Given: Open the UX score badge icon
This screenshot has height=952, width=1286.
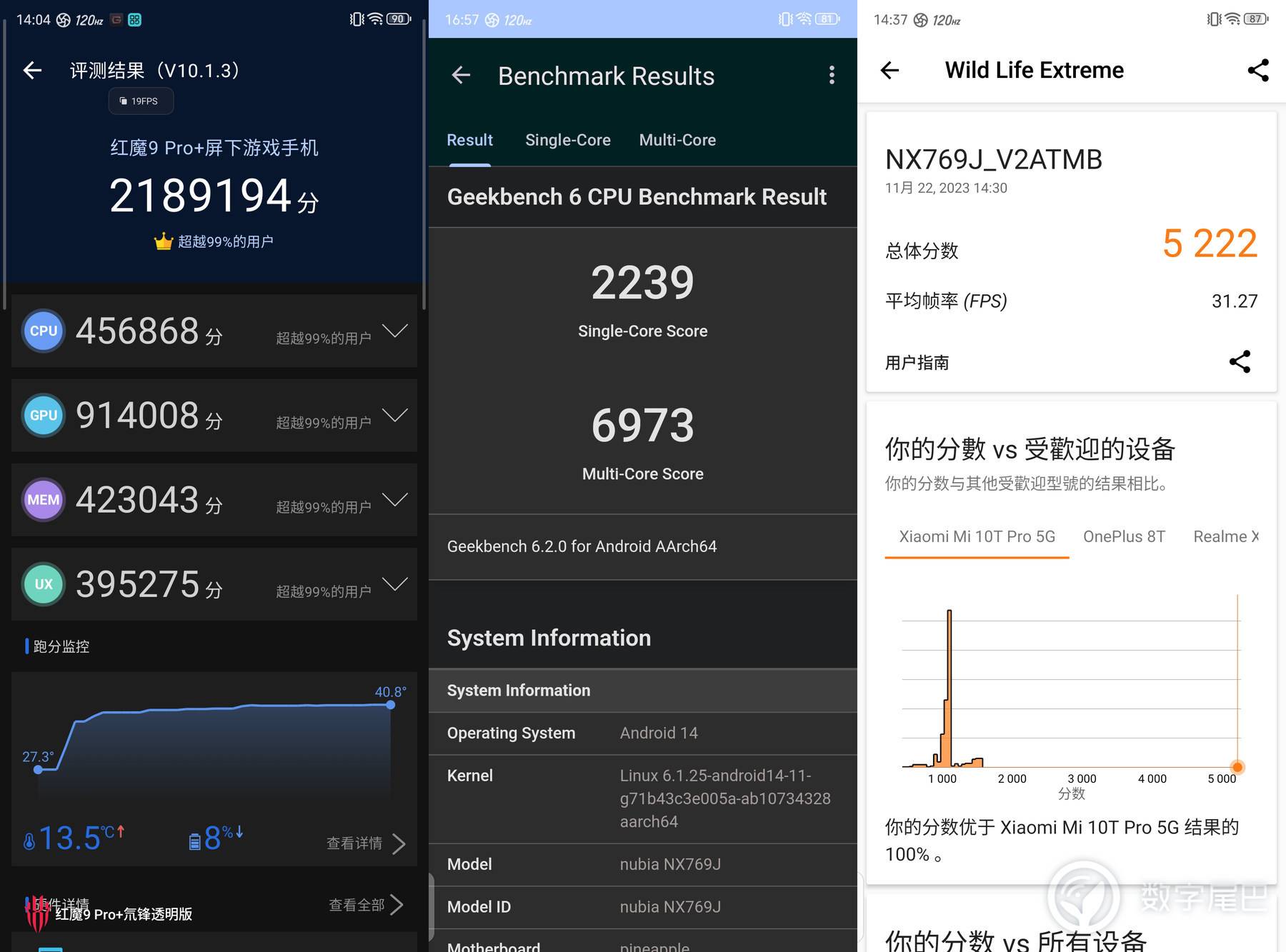Looking at the screenshot, I should 44,583.
